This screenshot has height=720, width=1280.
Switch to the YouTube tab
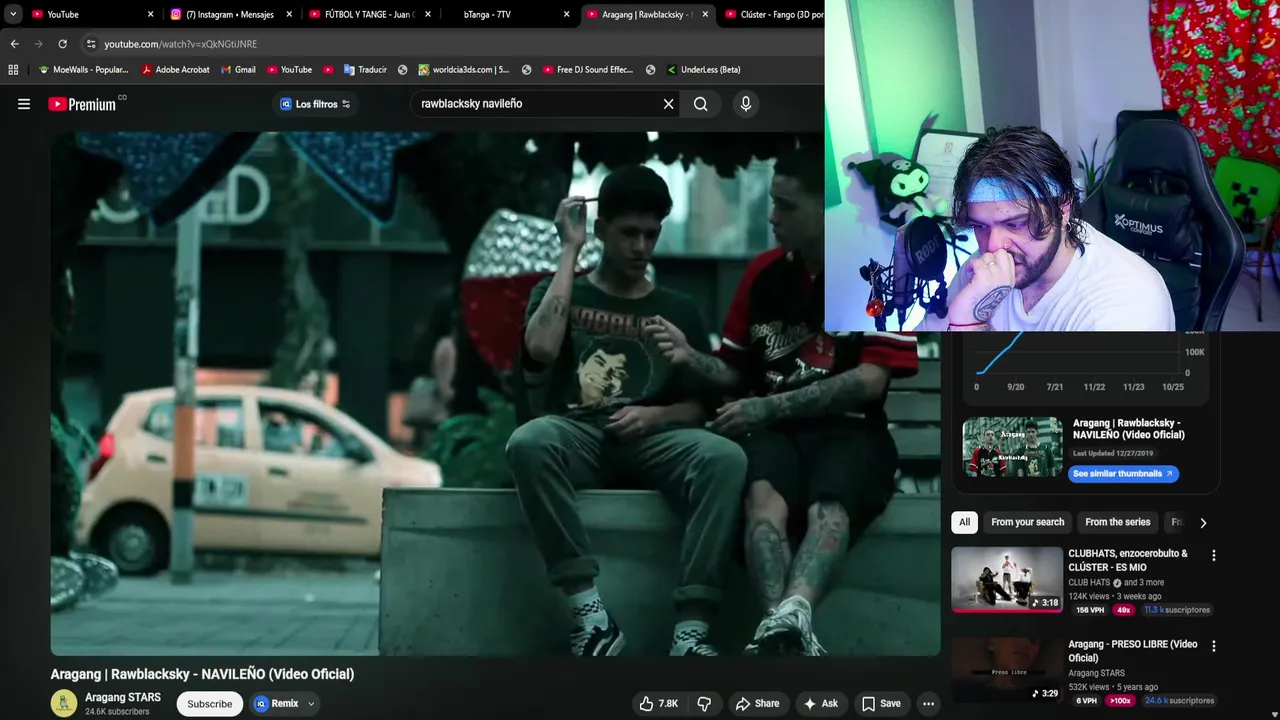(92, 14)
